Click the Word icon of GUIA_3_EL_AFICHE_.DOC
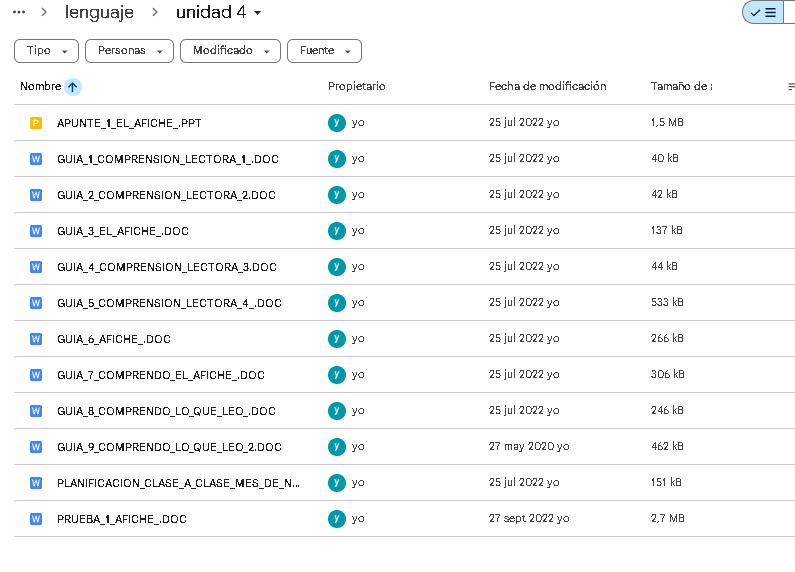Viewport: 795px width, 572px height. [x=36, y=231]
